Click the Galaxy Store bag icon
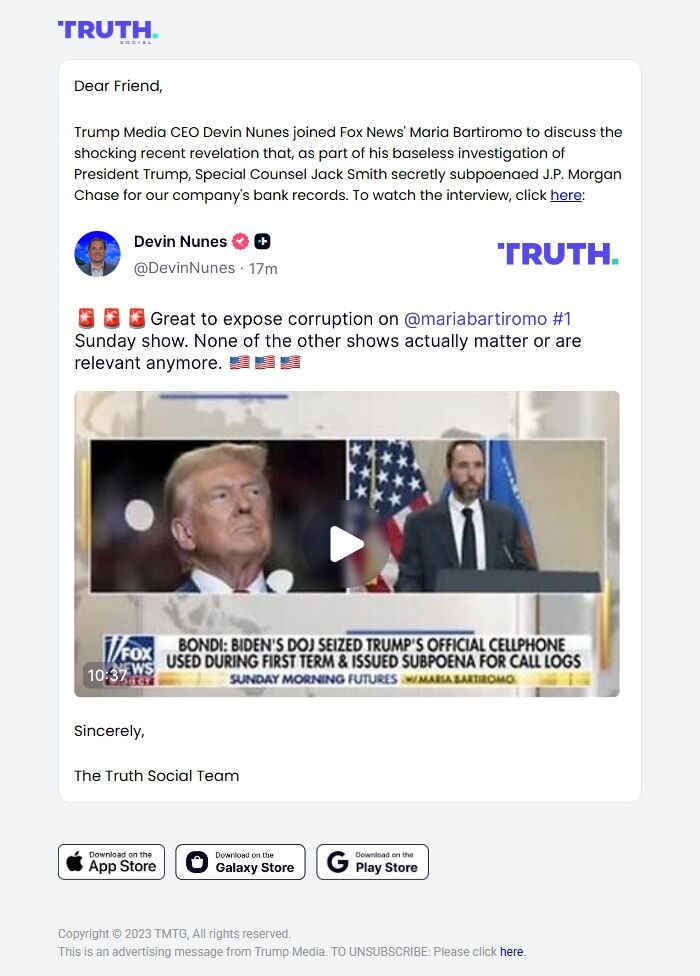 pyautogui.click(x=197, y=862)
